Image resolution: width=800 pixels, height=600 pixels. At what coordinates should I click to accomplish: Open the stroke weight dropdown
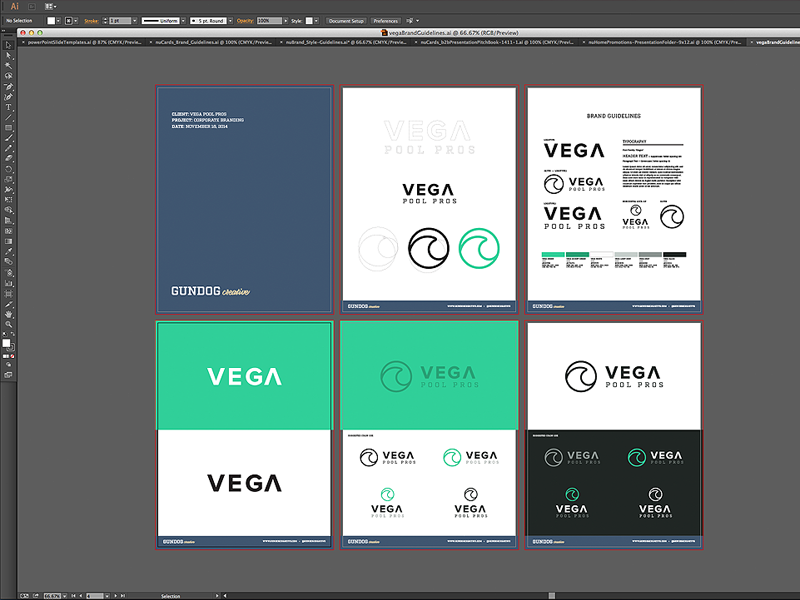click(x=135, y=20)
